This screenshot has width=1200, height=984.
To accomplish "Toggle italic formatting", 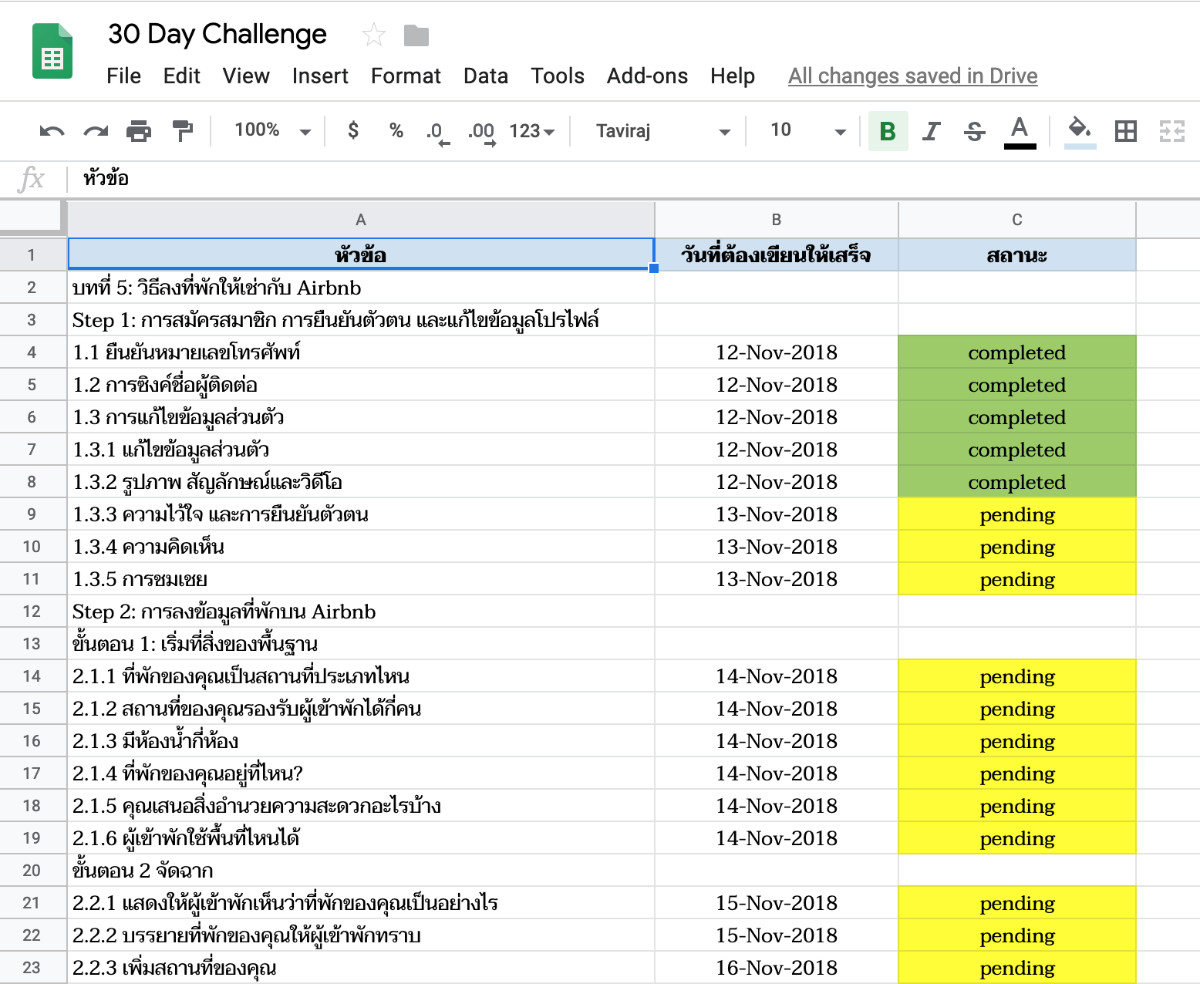I will 932,131.
